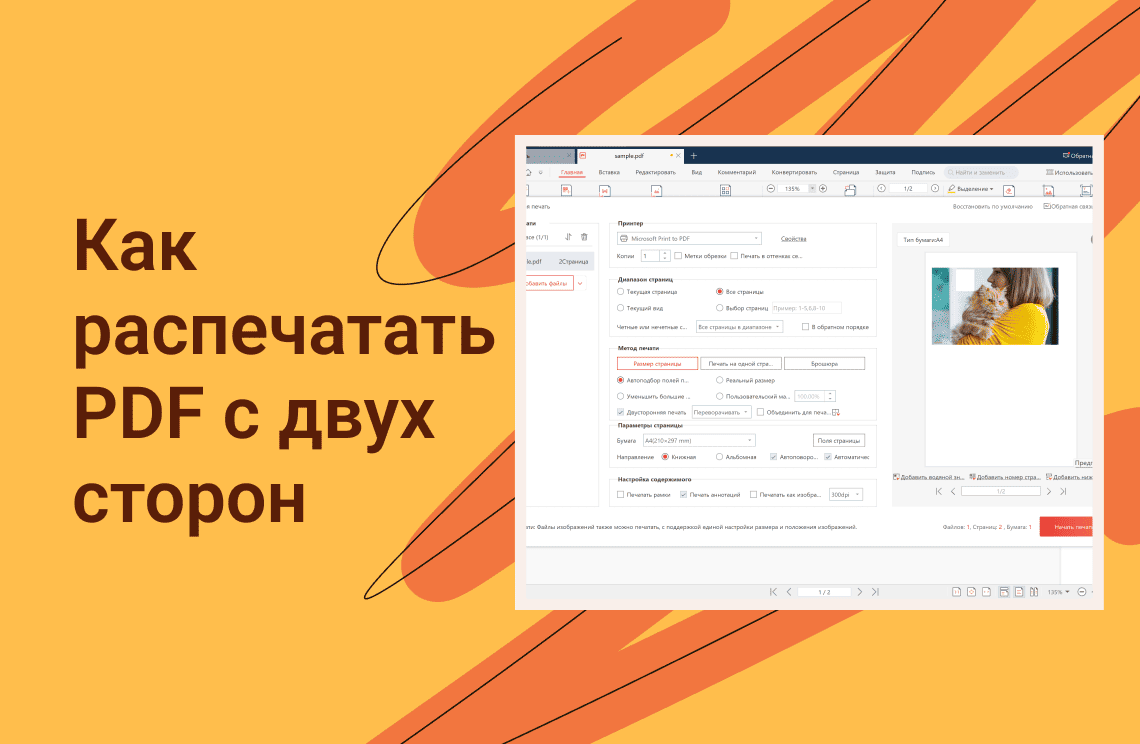Delete file with the trash bin icon

(584, 237)
